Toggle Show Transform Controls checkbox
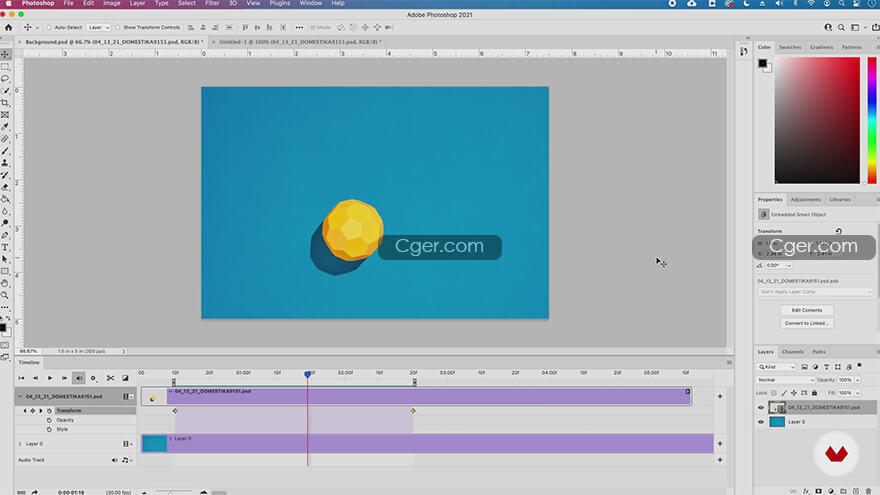The width and height of the screenshot is (880, 495). [x=118, y=27]
